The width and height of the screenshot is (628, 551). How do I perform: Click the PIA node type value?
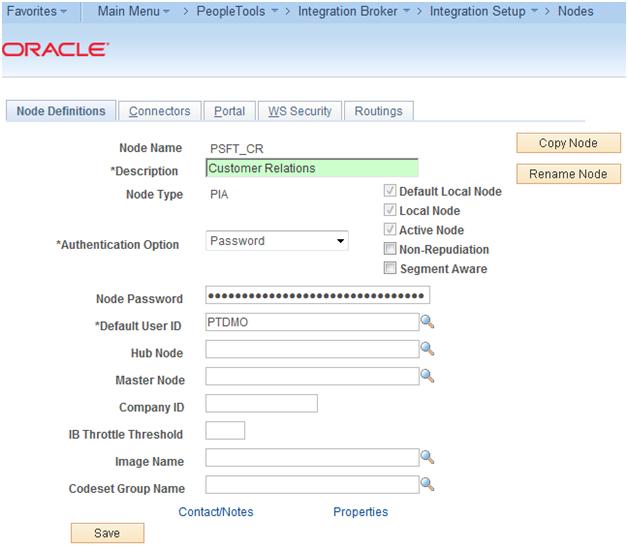coord(219,195)
